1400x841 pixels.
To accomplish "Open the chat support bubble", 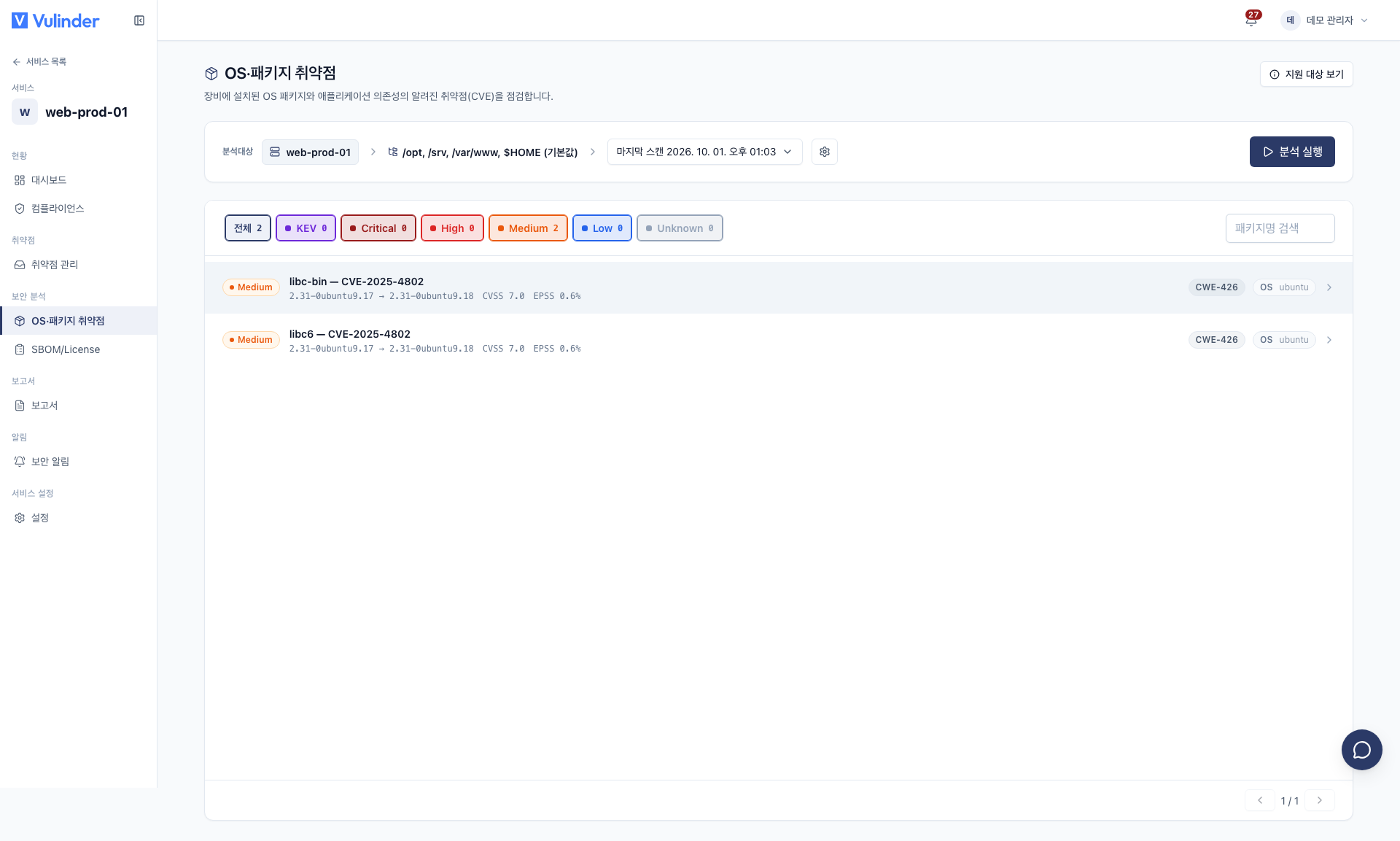I will tap(1361, 750).
